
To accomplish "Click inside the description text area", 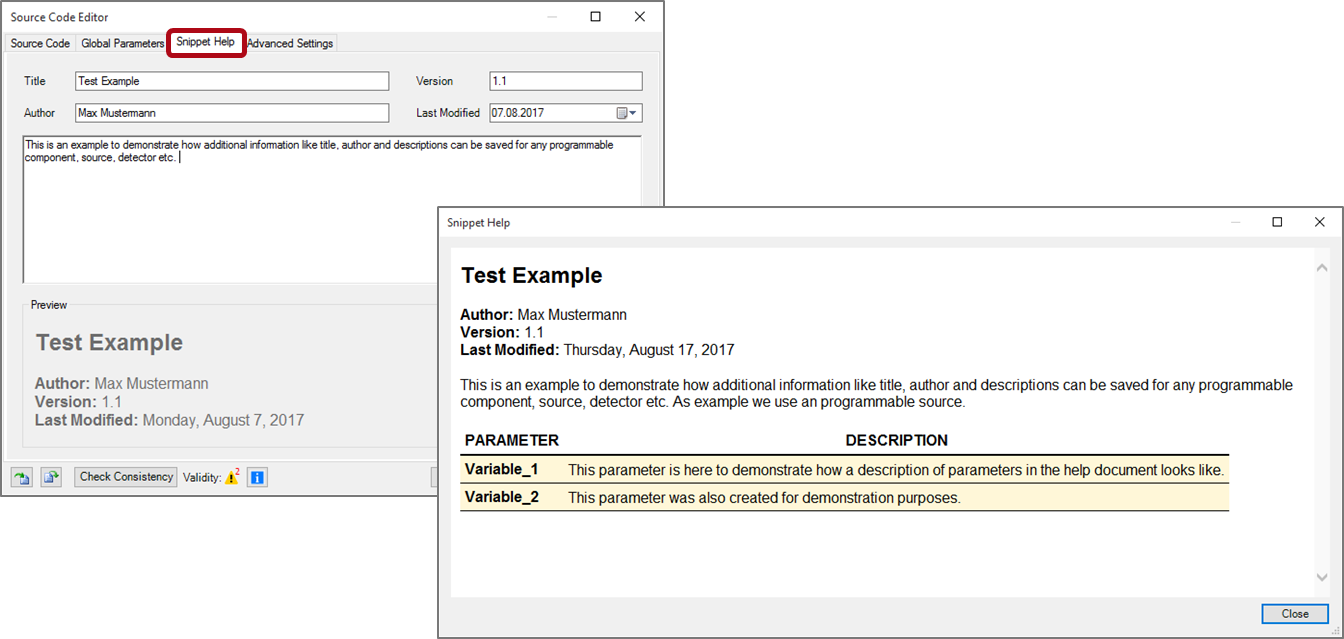I will [x=332, y=210].
